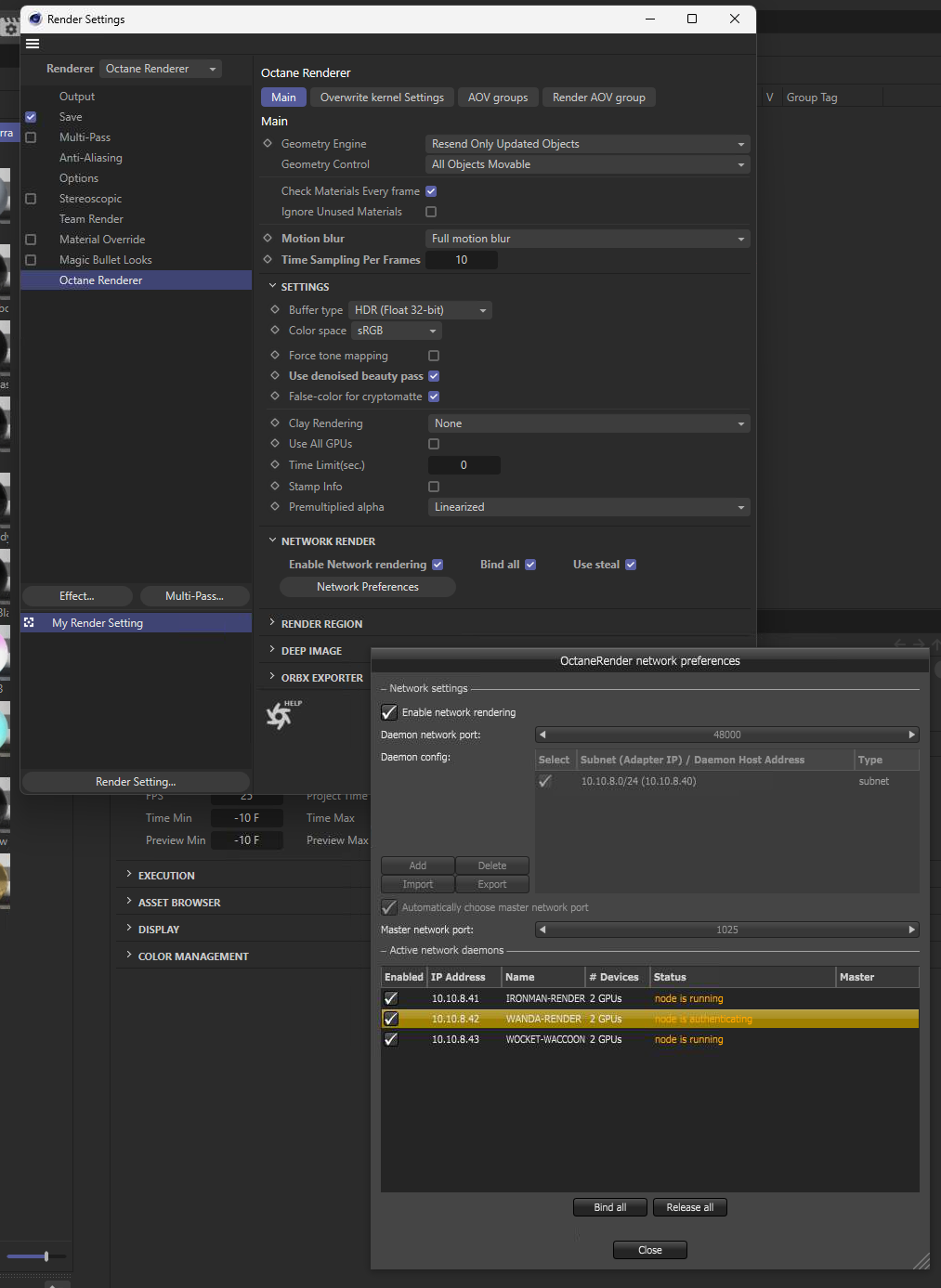The image size is (941, 1288).
Task: Open Geometry Control dropdown
Action: coord(587,164)
